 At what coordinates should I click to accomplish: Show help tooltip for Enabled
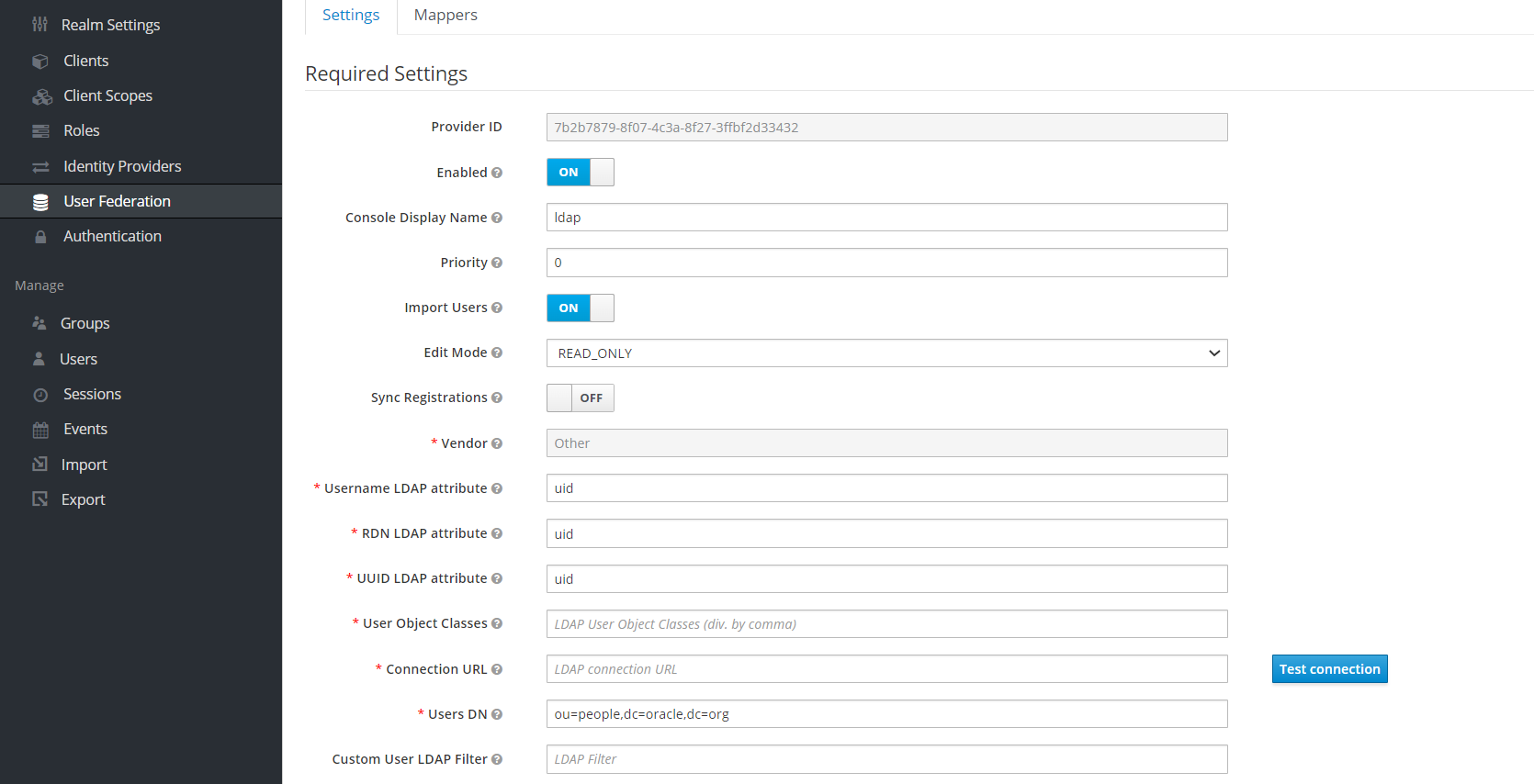tap(497, 173)
